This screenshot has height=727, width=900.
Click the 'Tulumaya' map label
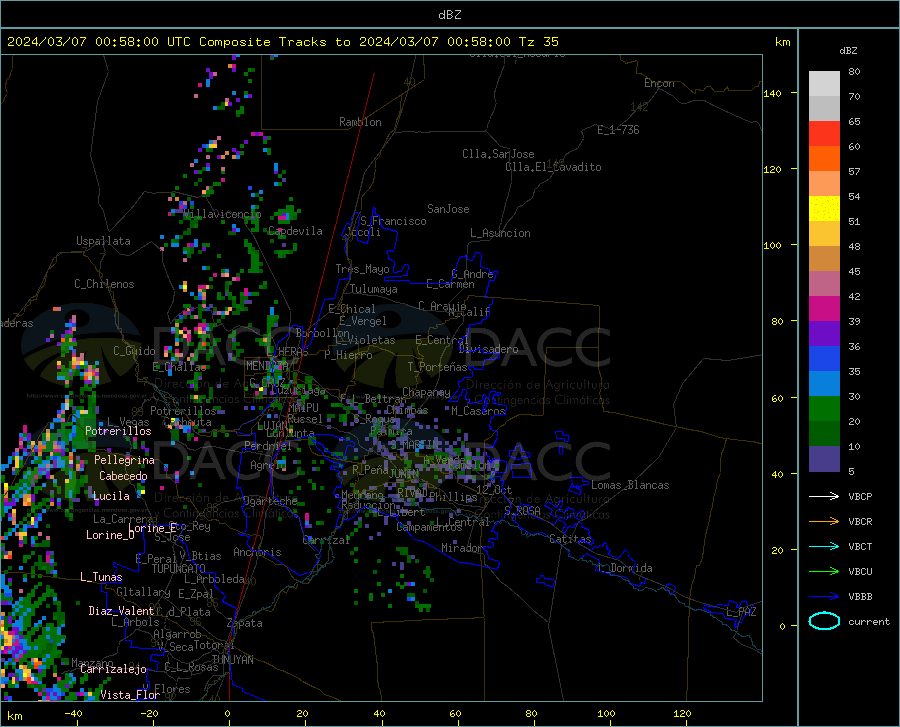[x=374, y=289]
